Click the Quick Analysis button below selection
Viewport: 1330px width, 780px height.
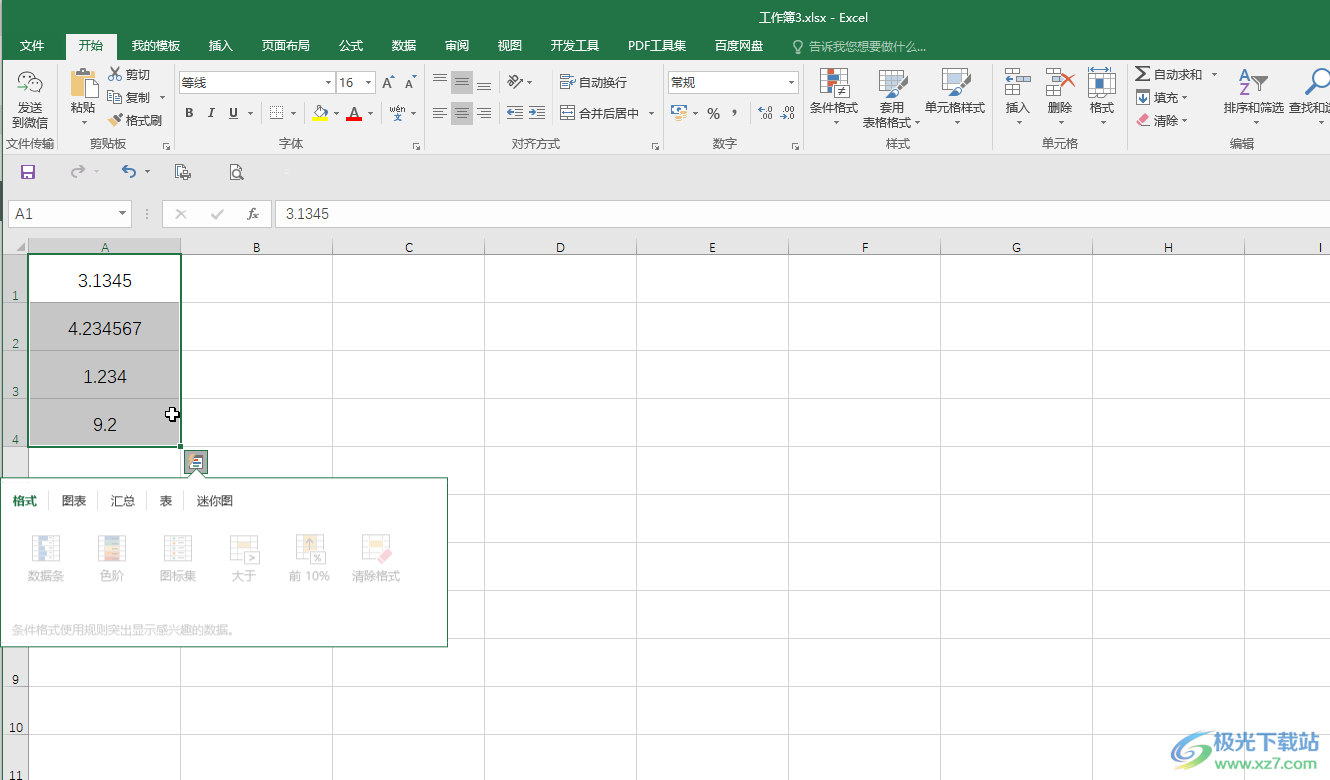pos(196,462)
